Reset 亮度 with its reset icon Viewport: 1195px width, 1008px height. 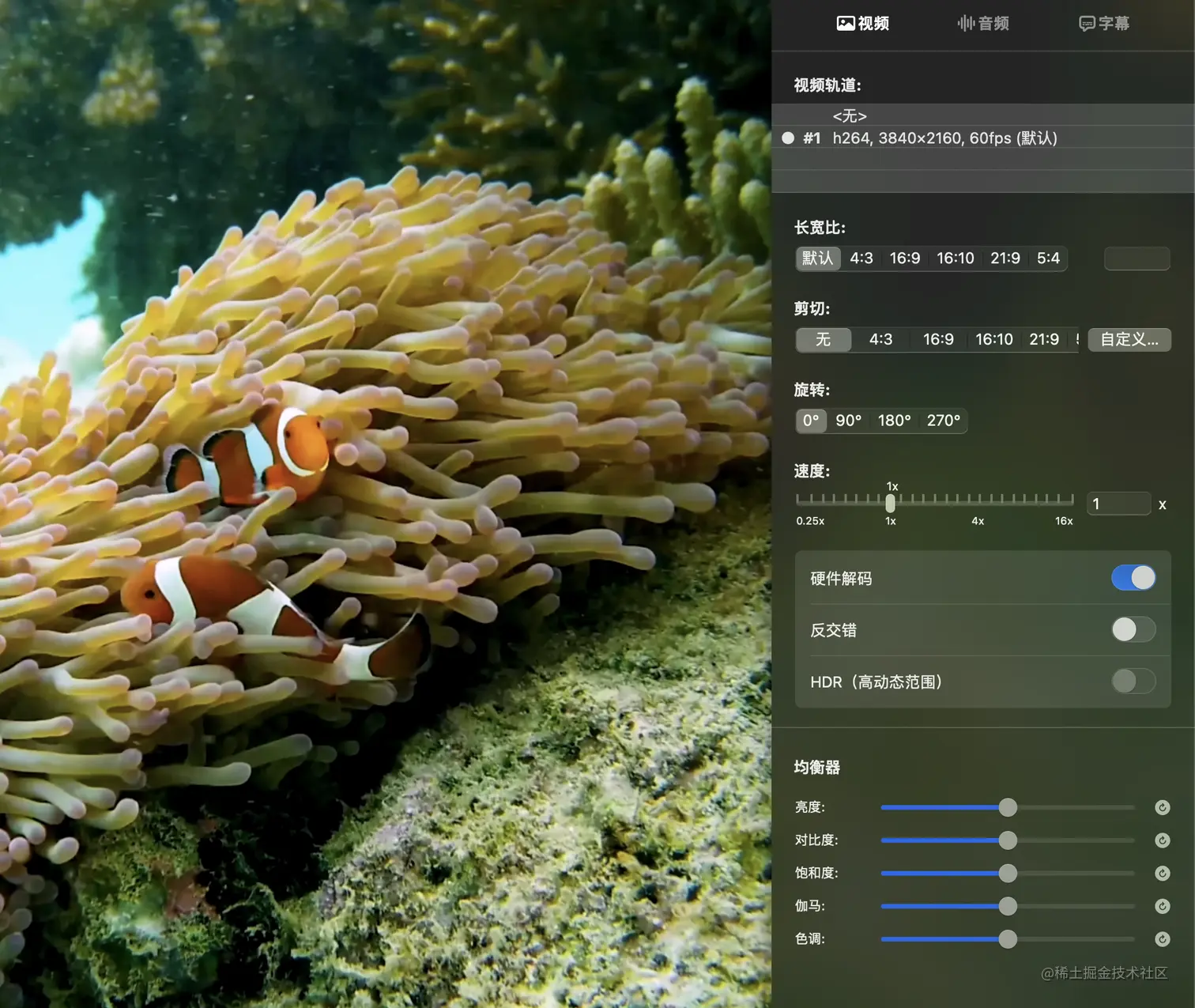tap(1162, 807)
